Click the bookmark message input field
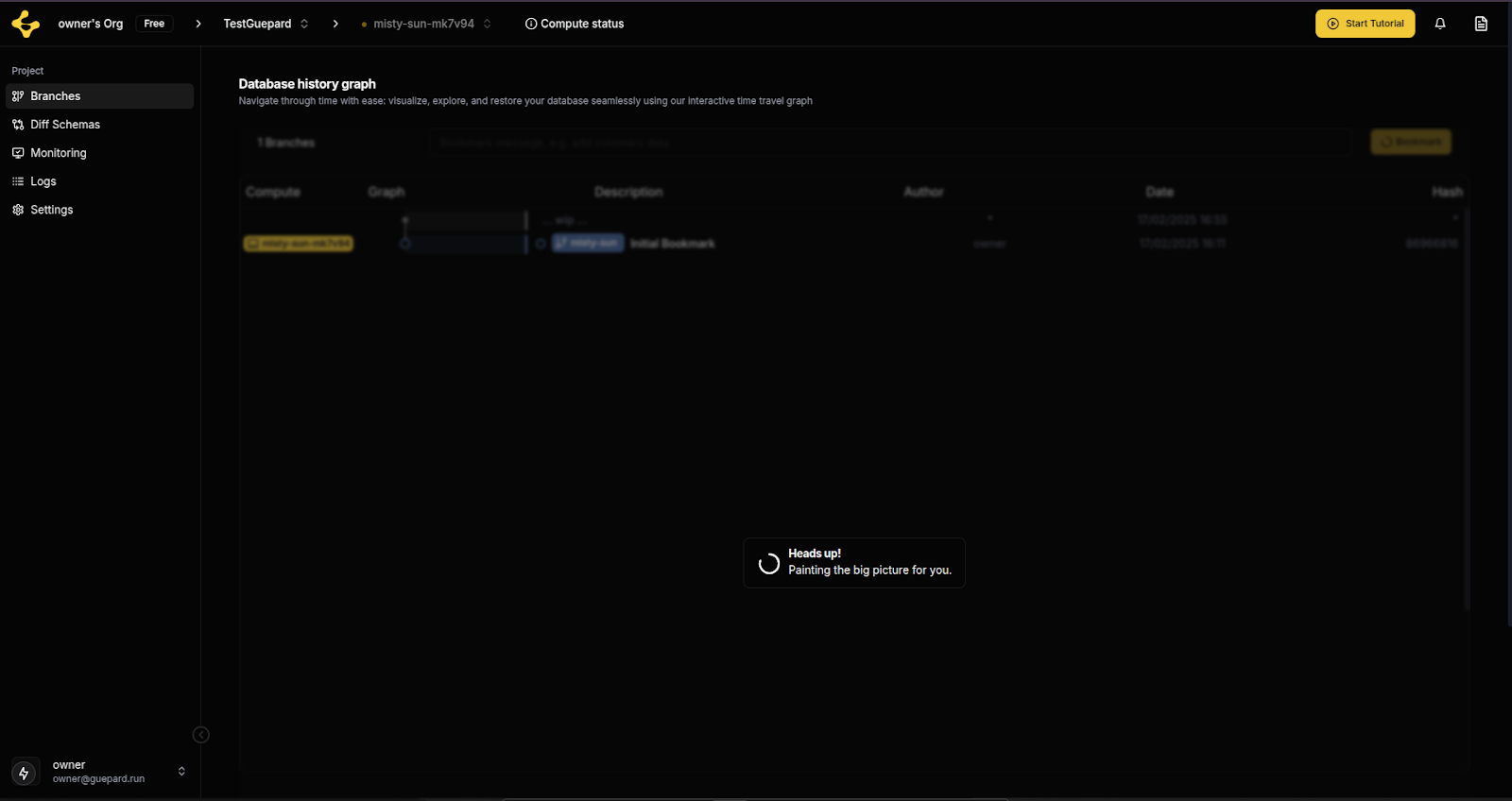The image size is (1512, 801). click(888, 143)
